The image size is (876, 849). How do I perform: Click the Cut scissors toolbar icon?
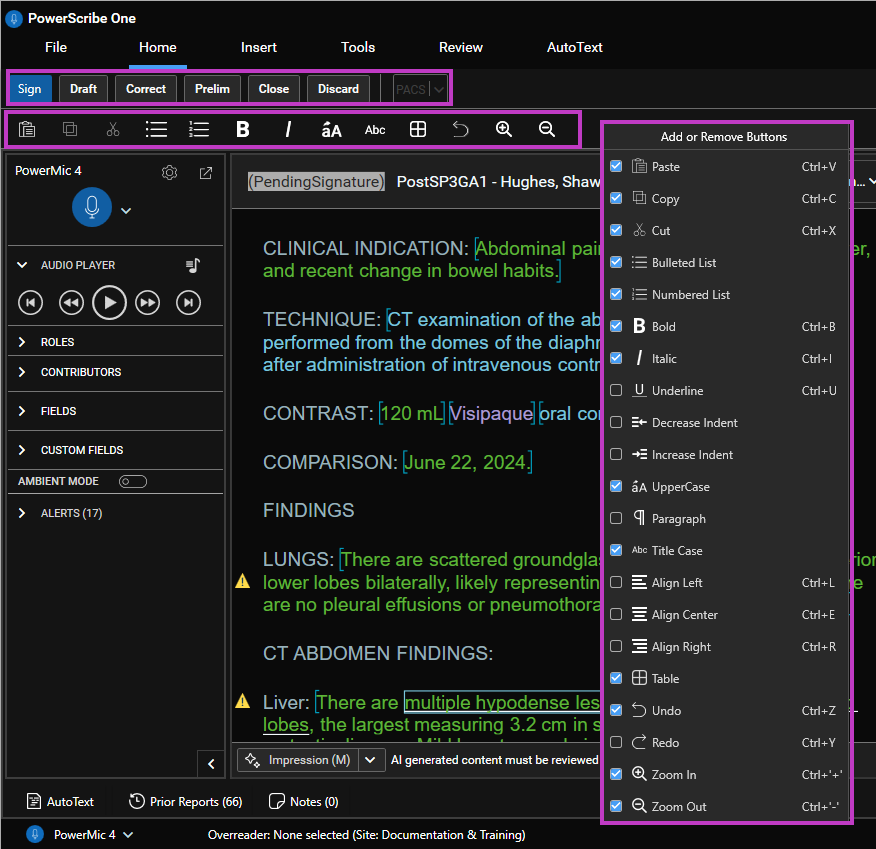click(113, 130)
